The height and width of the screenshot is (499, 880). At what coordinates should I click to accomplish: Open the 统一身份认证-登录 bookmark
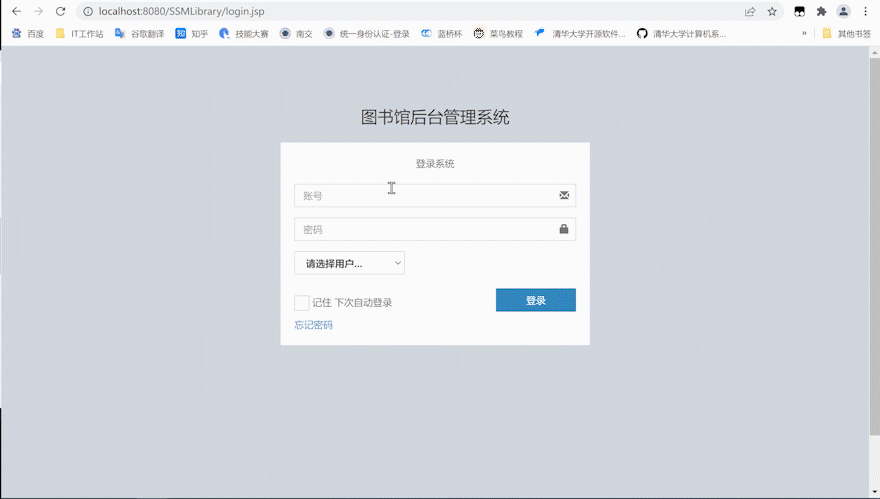click(x=366, y=34)
